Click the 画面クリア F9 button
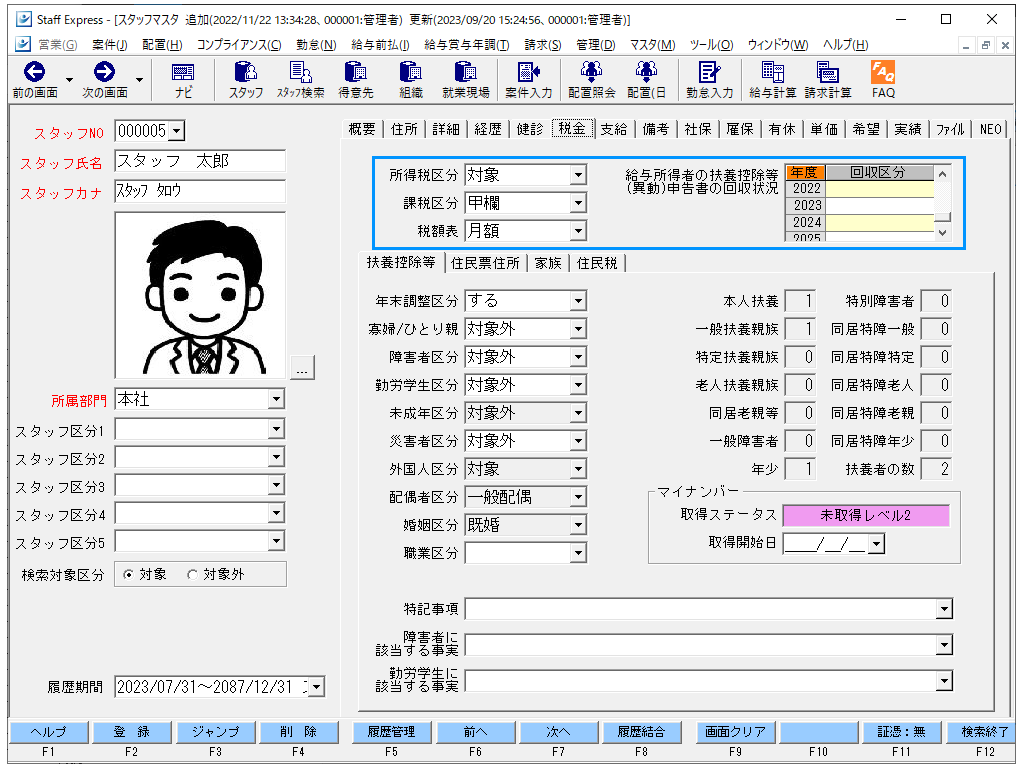 (x=735, y=732)
